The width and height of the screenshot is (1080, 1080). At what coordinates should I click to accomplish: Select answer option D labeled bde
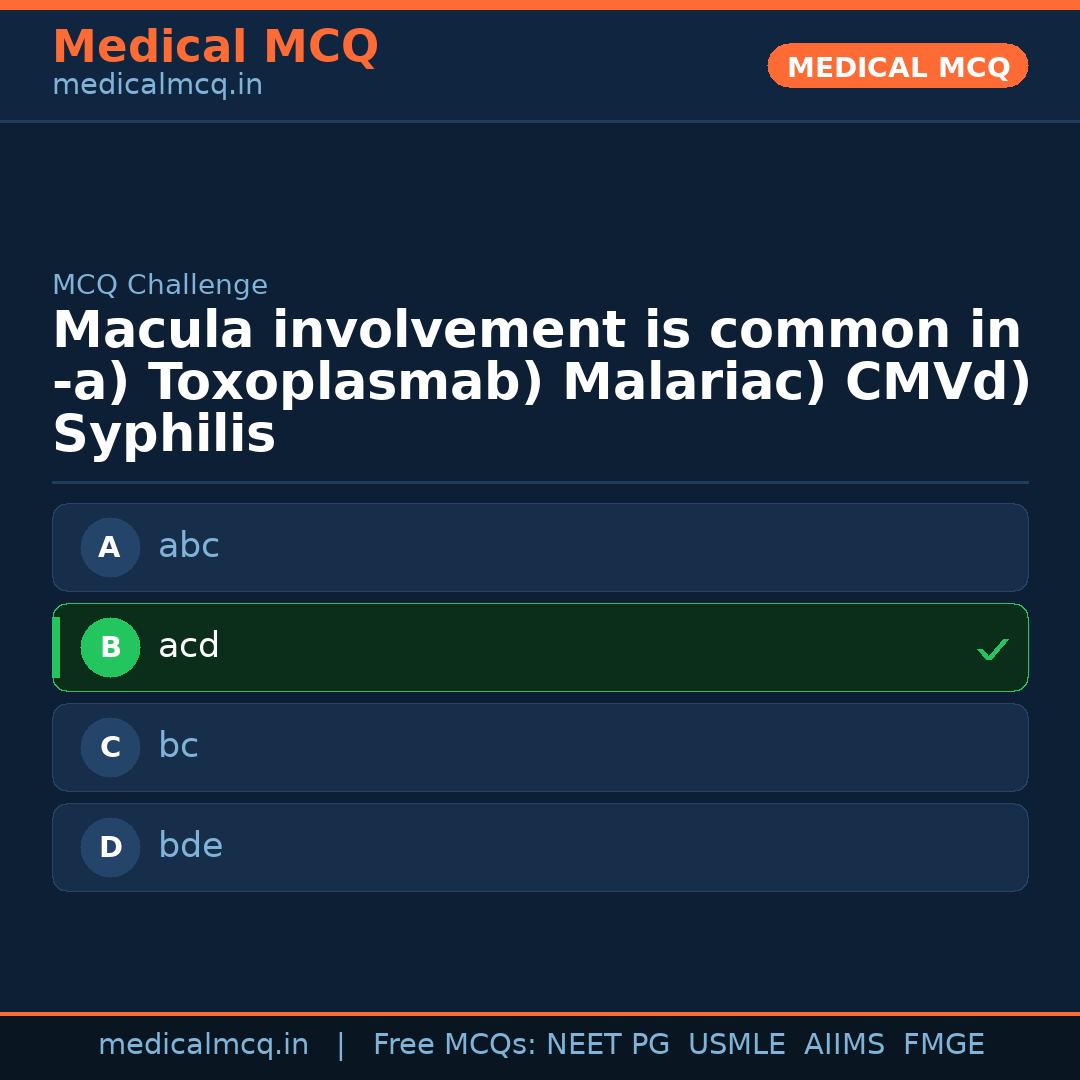pos(540,847)
